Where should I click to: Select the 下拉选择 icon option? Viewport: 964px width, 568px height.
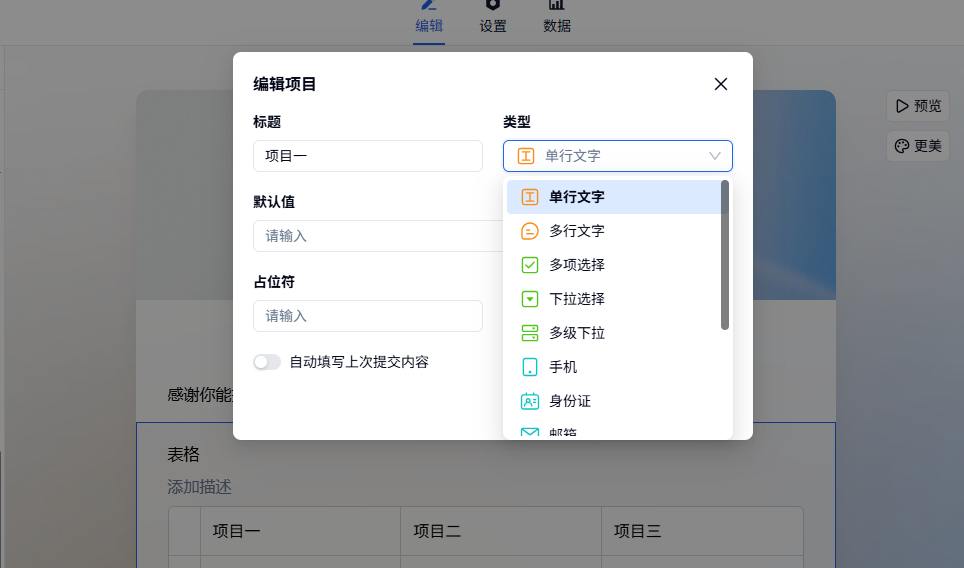coord(530,299)
